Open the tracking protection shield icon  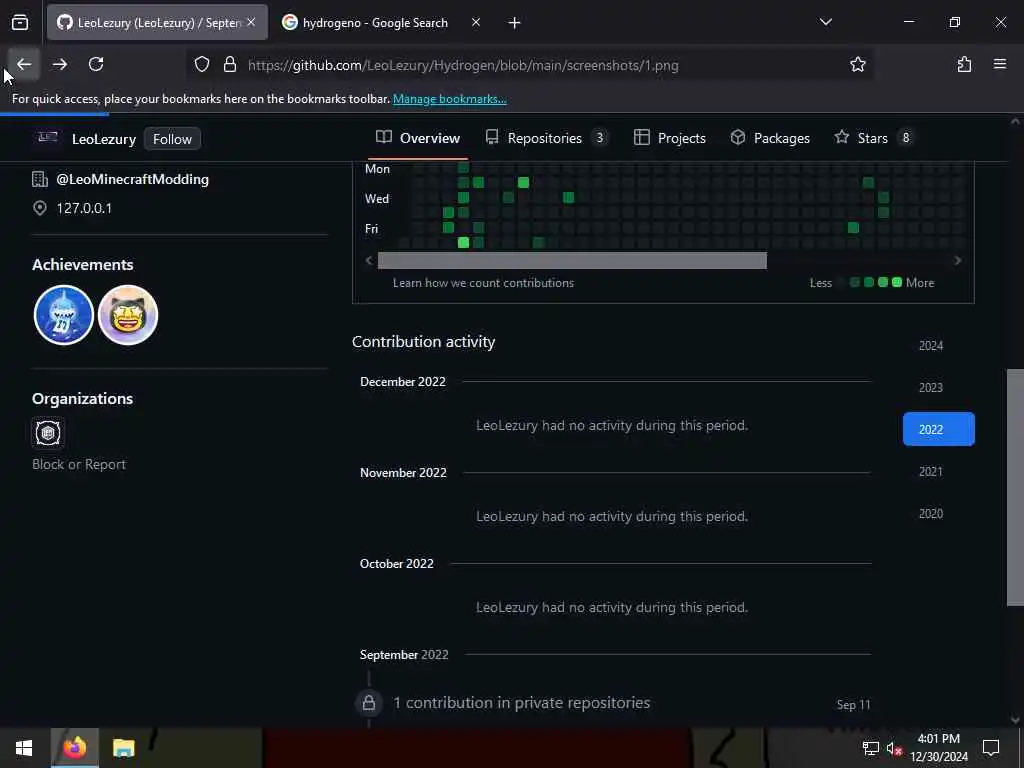(x=202, y=65)
